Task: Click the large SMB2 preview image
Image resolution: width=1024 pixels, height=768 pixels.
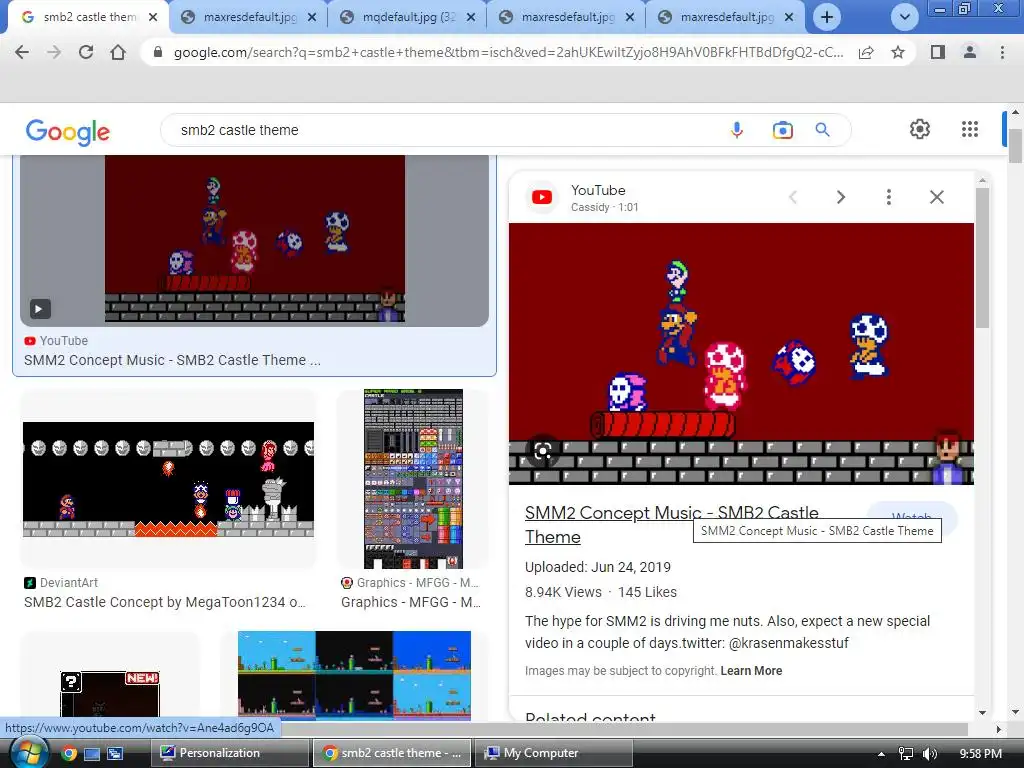Action: (741, 353)
